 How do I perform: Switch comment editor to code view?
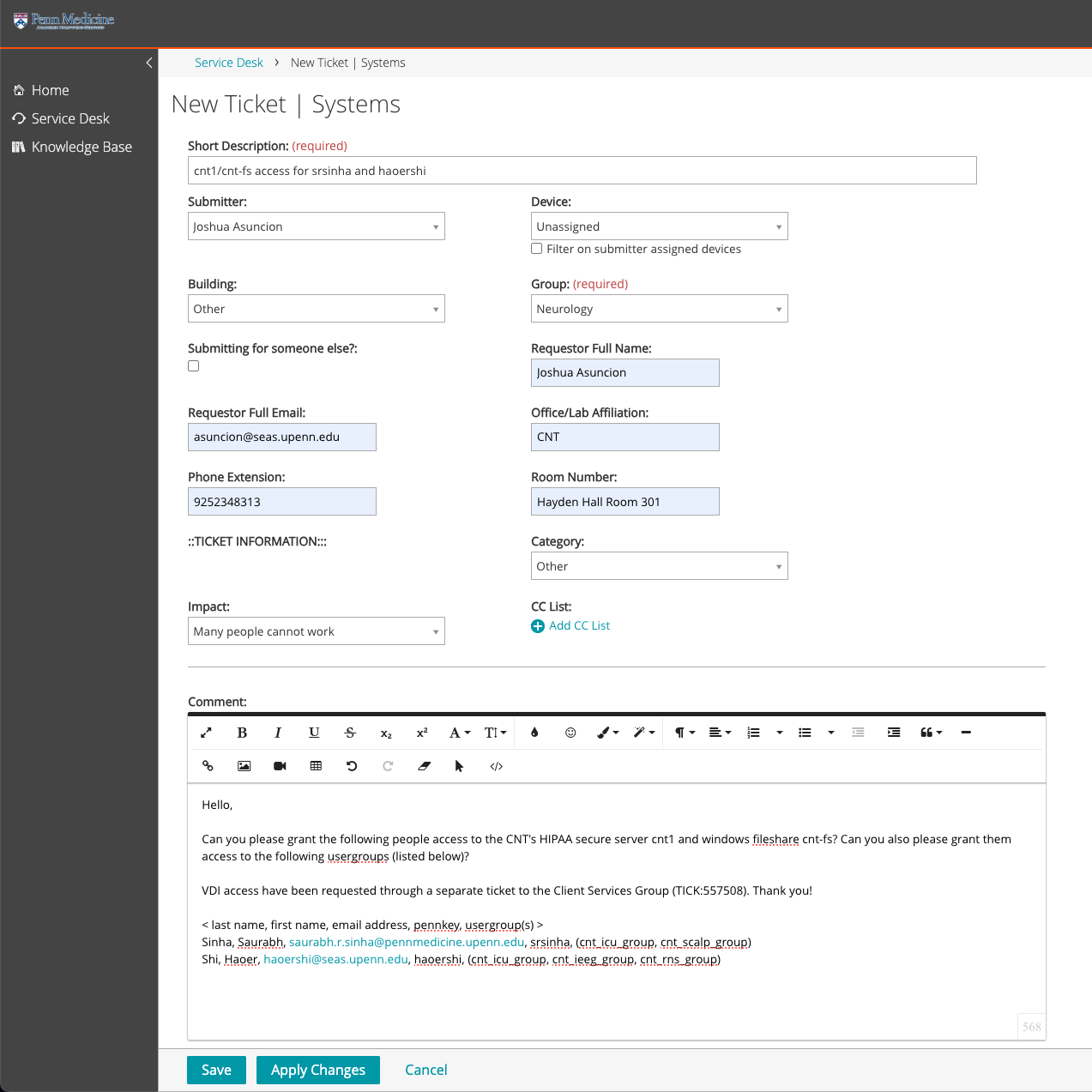click(497, 766)
